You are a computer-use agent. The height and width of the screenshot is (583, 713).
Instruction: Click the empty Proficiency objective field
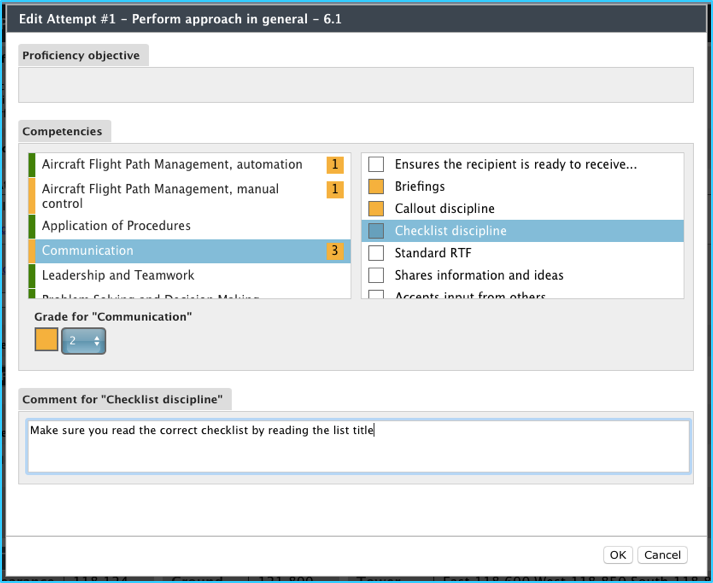[356, 85]
